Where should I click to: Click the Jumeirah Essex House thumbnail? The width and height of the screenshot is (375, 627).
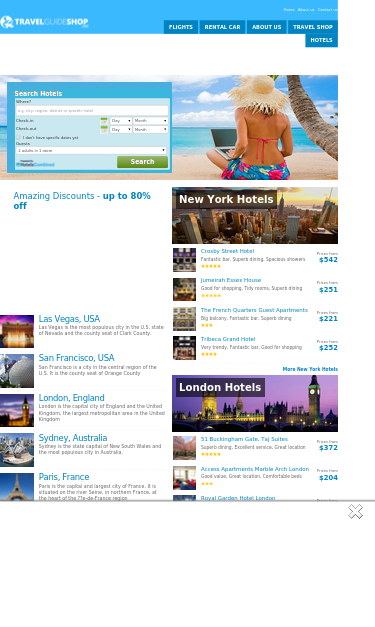coord(184,289)
